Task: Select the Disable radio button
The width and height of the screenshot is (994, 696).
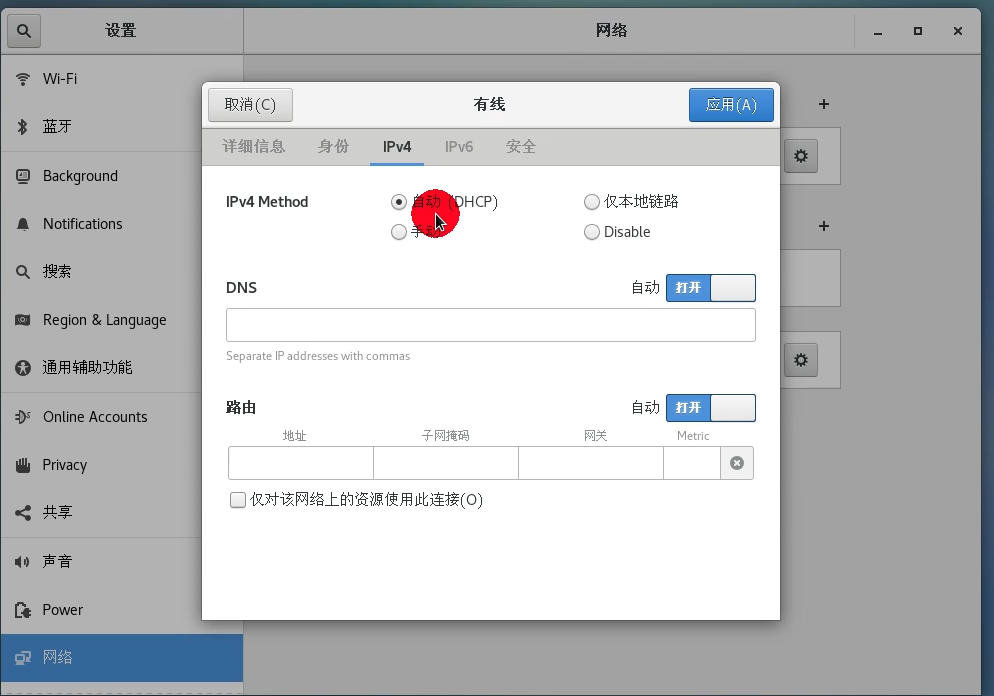Action: (591, 232)
